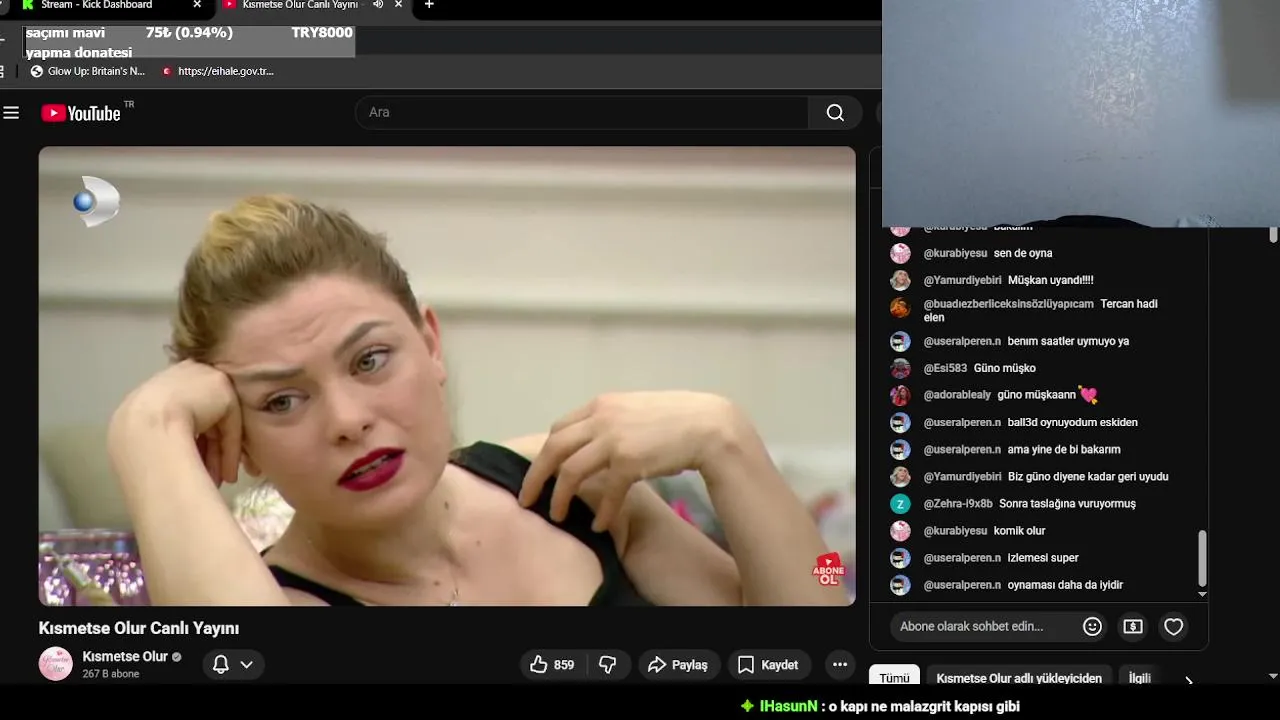Go to the YouTube home logo
The height and width of the screenshot is (720, 1280).
(x=81, y=113)
